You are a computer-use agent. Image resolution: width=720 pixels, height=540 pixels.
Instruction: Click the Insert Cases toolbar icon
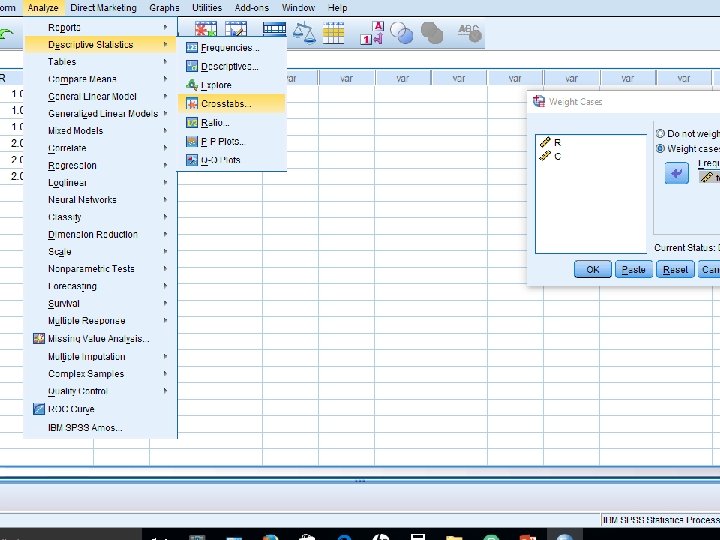pyautogui.click(x=205, y=31)
